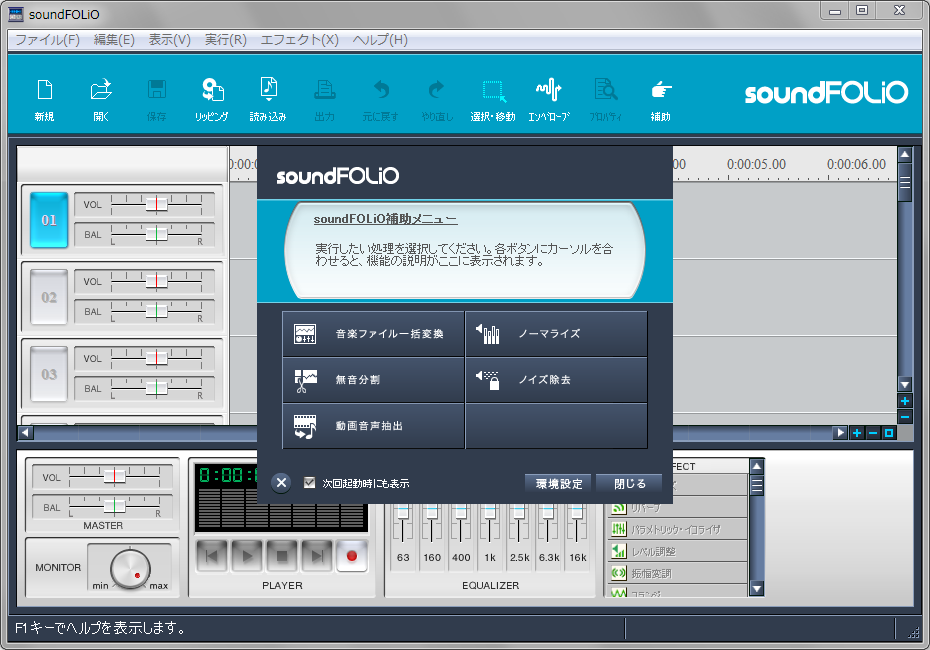Click the track 02 VOL slider
930x650 pixels.
(x=157, y=282)
